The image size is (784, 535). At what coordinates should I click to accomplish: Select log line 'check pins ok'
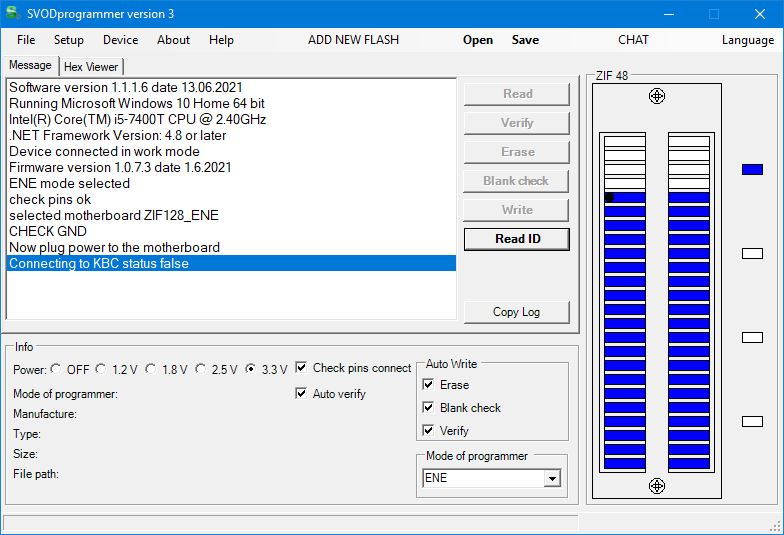pyautogui.click(x=231, y=199)
